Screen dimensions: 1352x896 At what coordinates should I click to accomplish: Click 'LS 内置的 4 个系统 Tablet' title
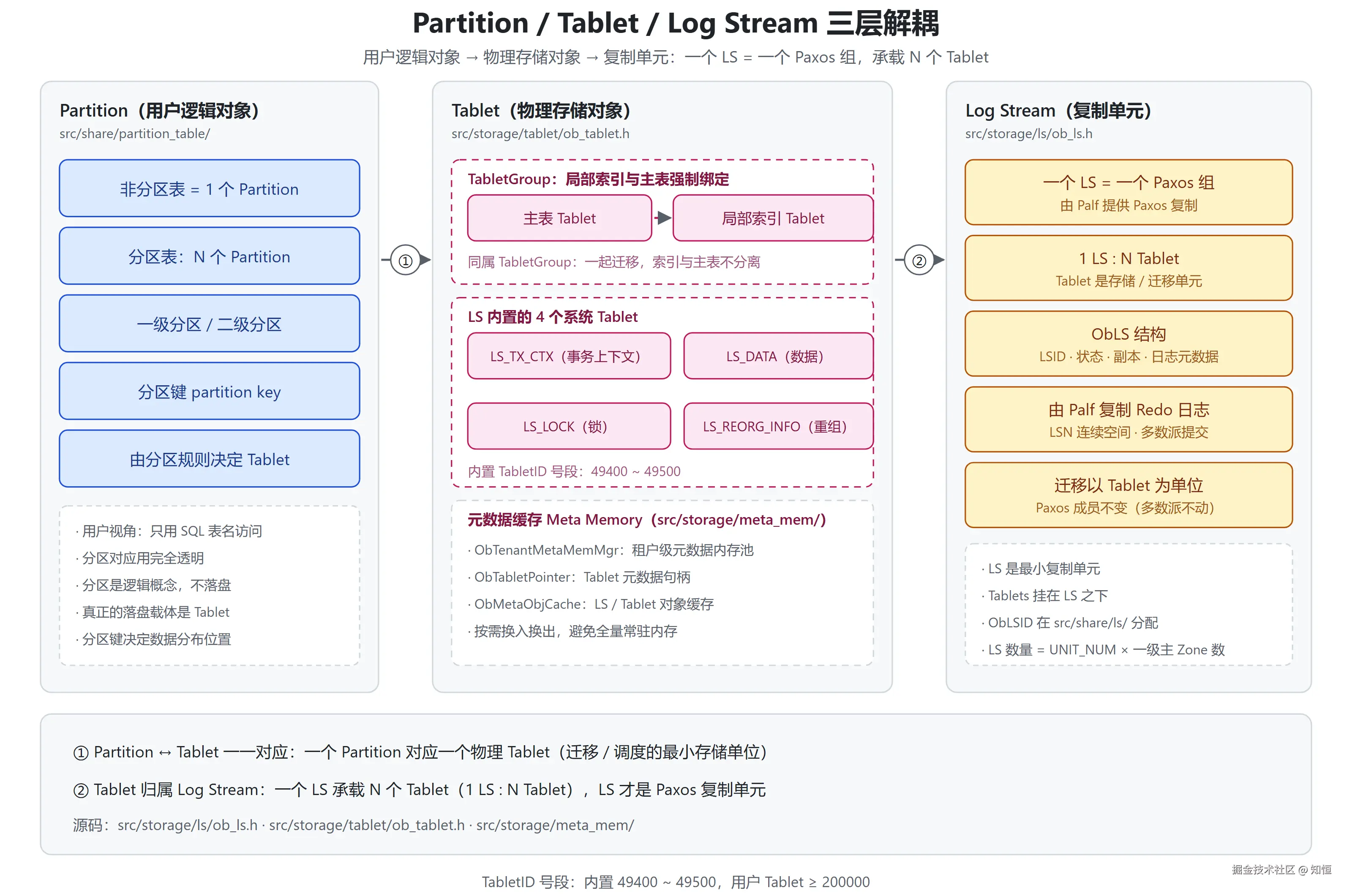pos(553,316)
